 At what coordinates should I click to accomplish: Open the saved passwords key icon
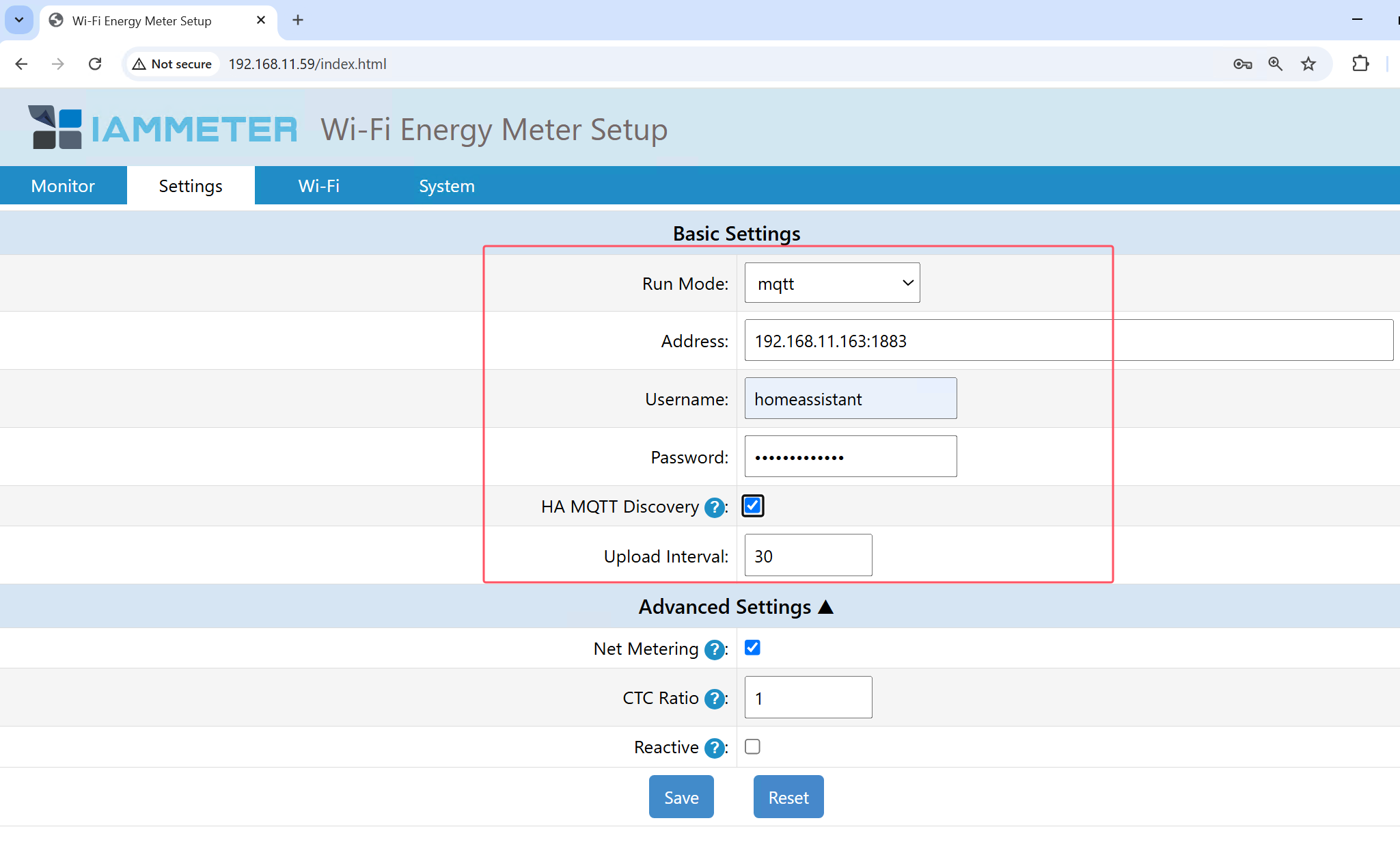coord(1242,64)
